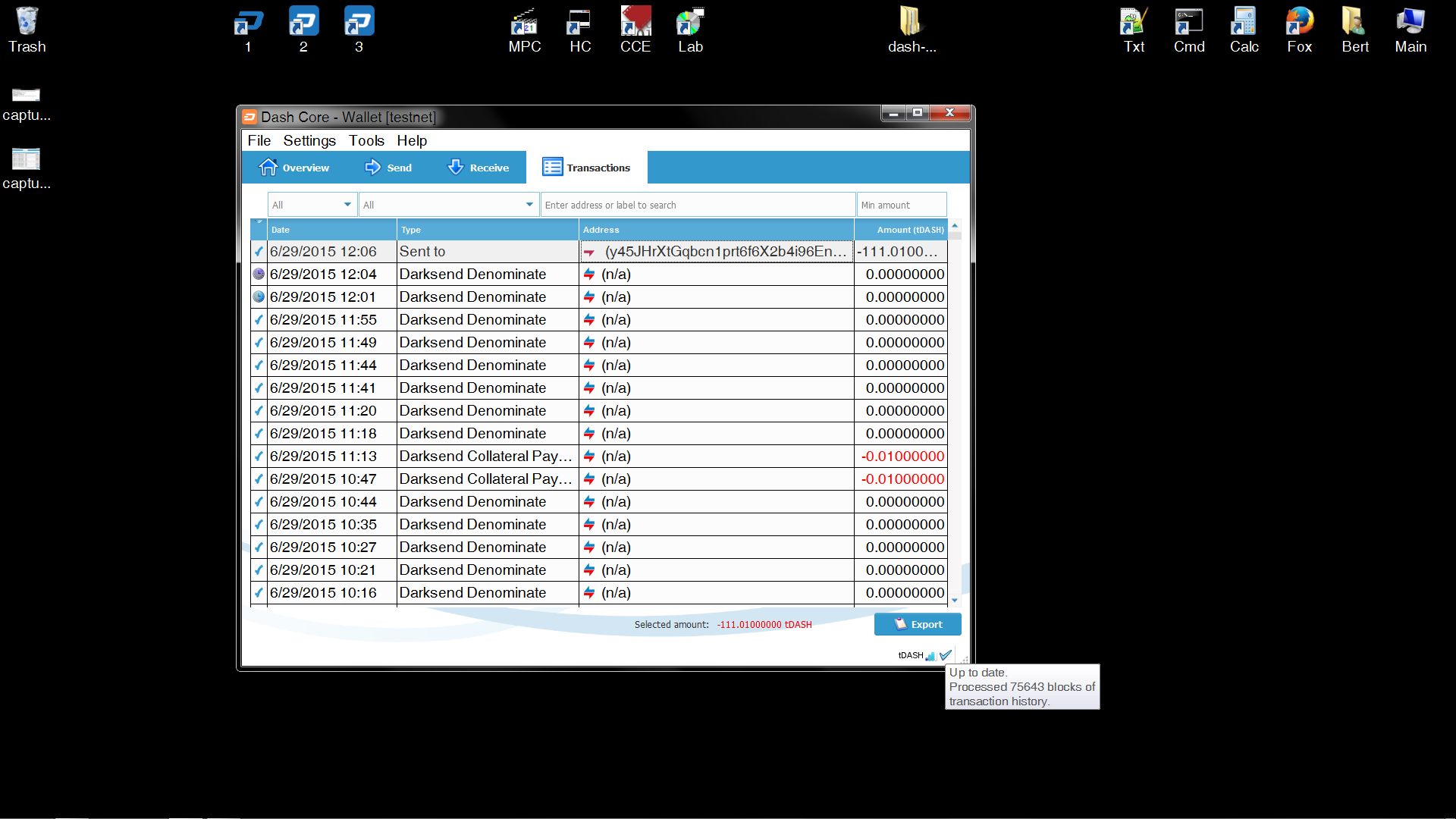Open the dash- folder on desktop
Viewport: 1456px width, 819px height.
912,30
